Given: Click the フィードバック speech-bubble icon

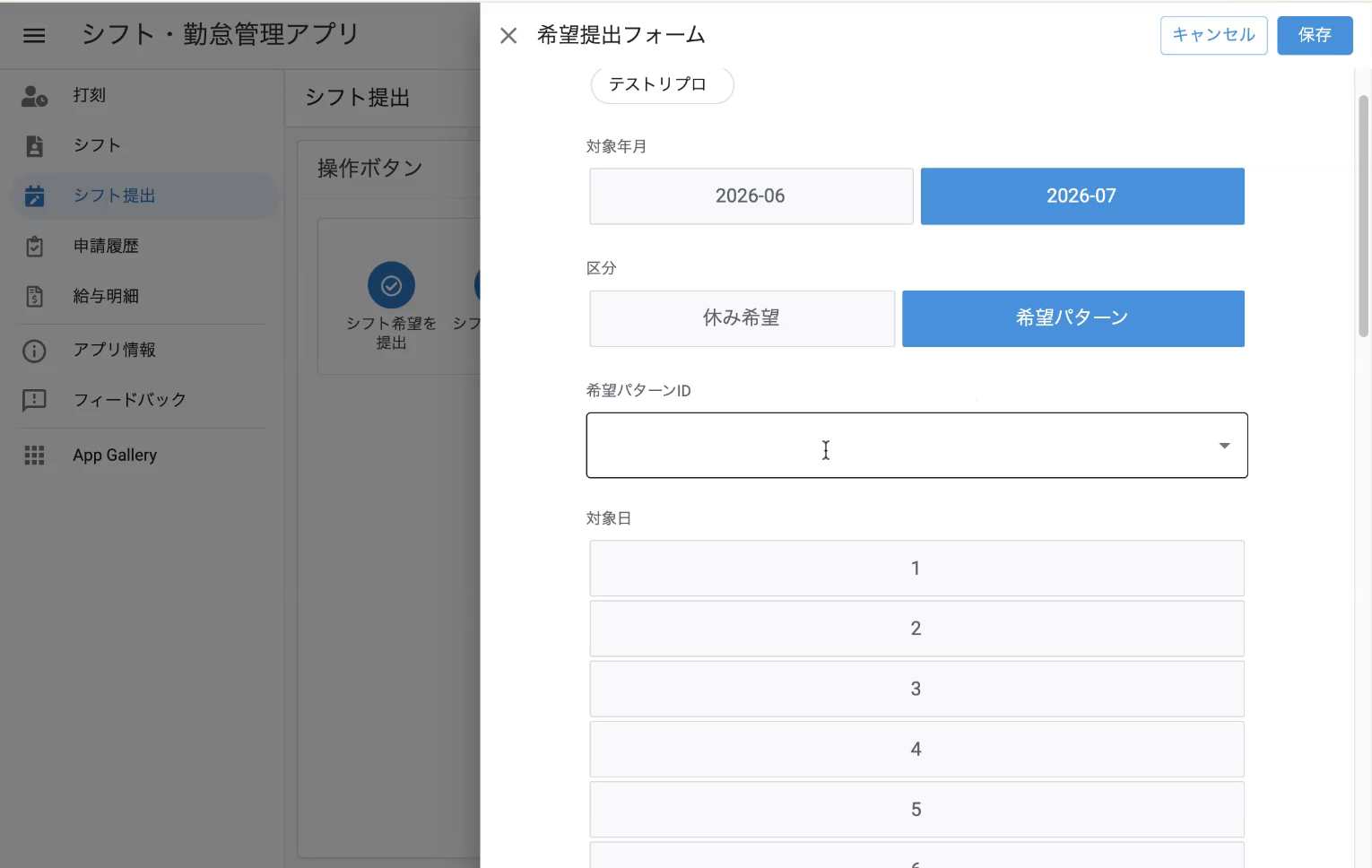Looking at the screenshot, I should 34,400.
